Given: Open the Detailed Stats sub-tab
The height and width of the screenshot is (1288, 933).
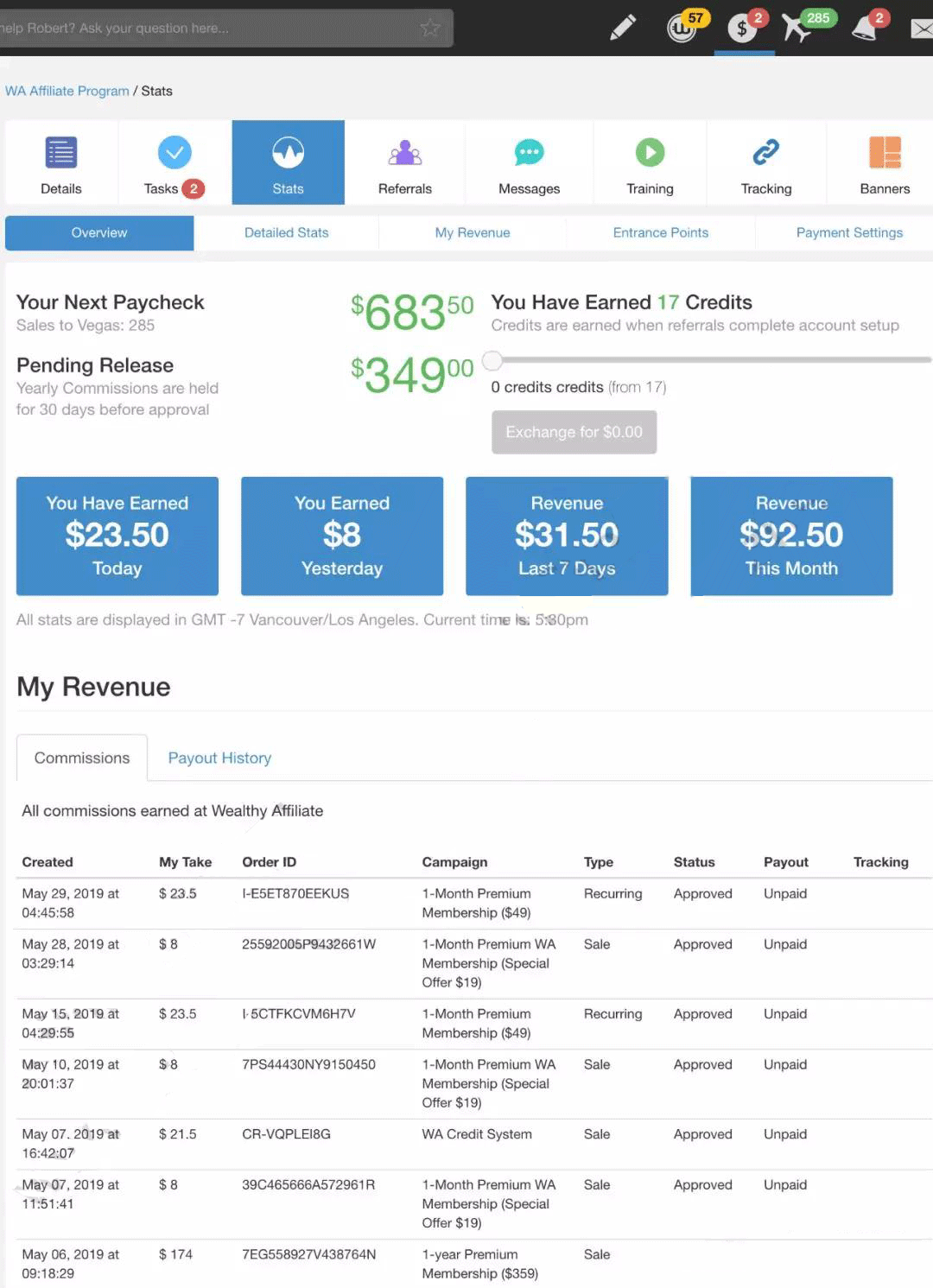Looking at the screenshot, I should [x=287, y=233].
